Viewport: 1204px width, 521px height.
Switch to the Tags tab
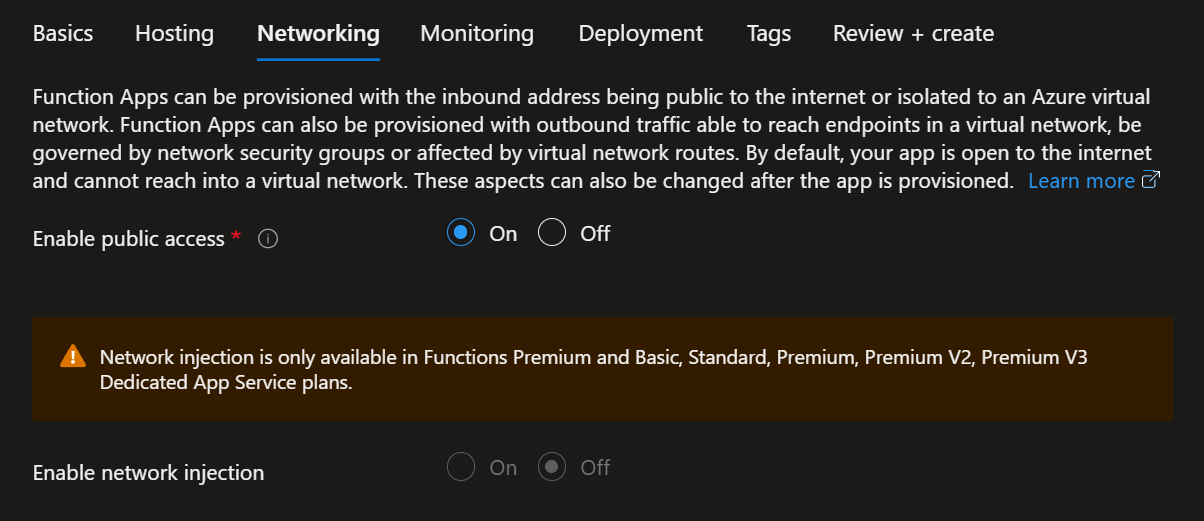pyautogui.click(x=768, y=34)
